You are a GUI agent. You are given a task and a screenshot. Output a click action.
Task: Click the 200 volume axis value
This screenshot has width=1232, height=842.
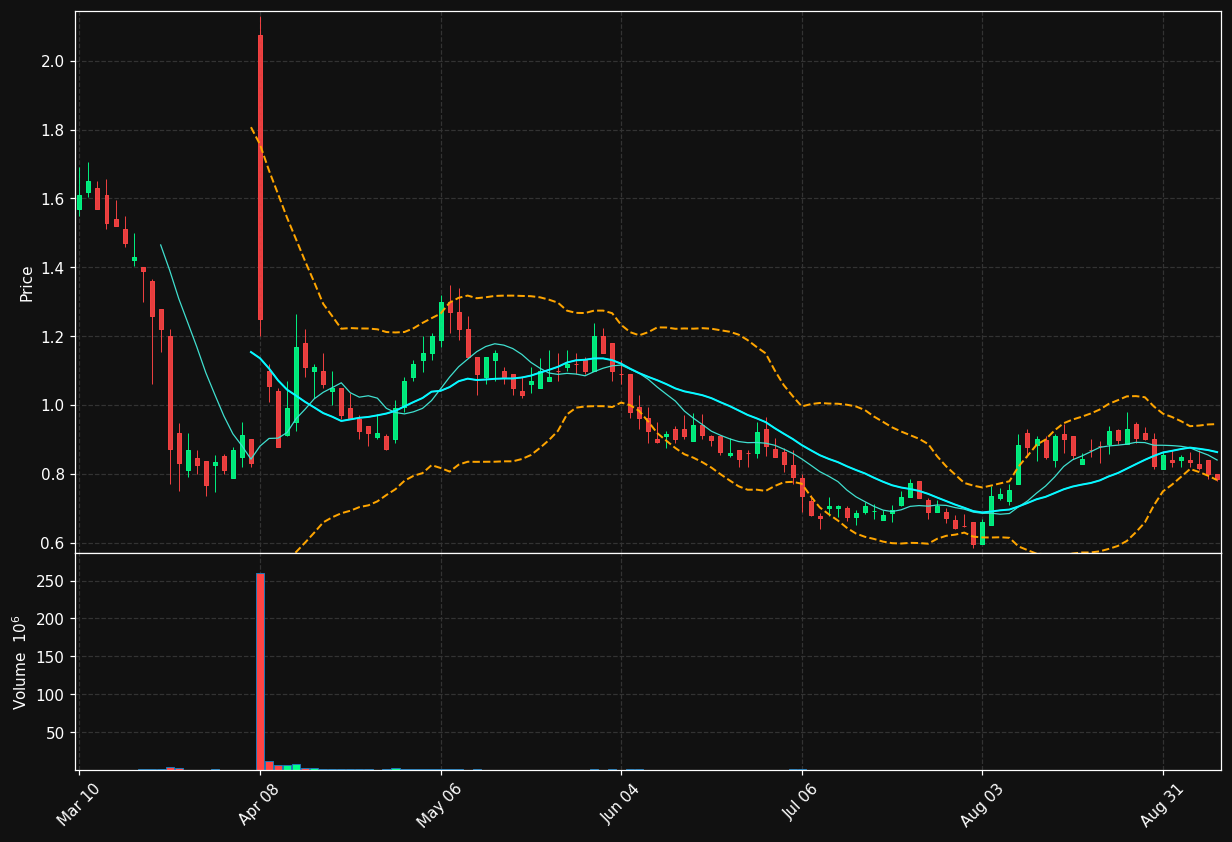click(x=51, y=620)
